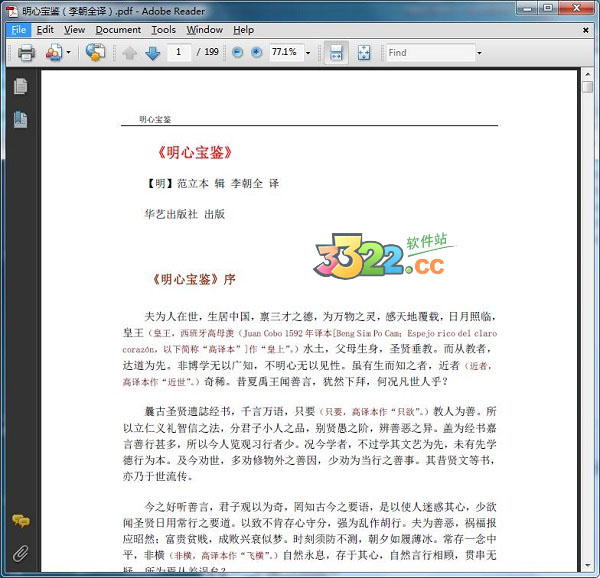Viewport: 600px width, 578px height.
Task: Click the scrollbar down arrow
Action: [588, 566]
